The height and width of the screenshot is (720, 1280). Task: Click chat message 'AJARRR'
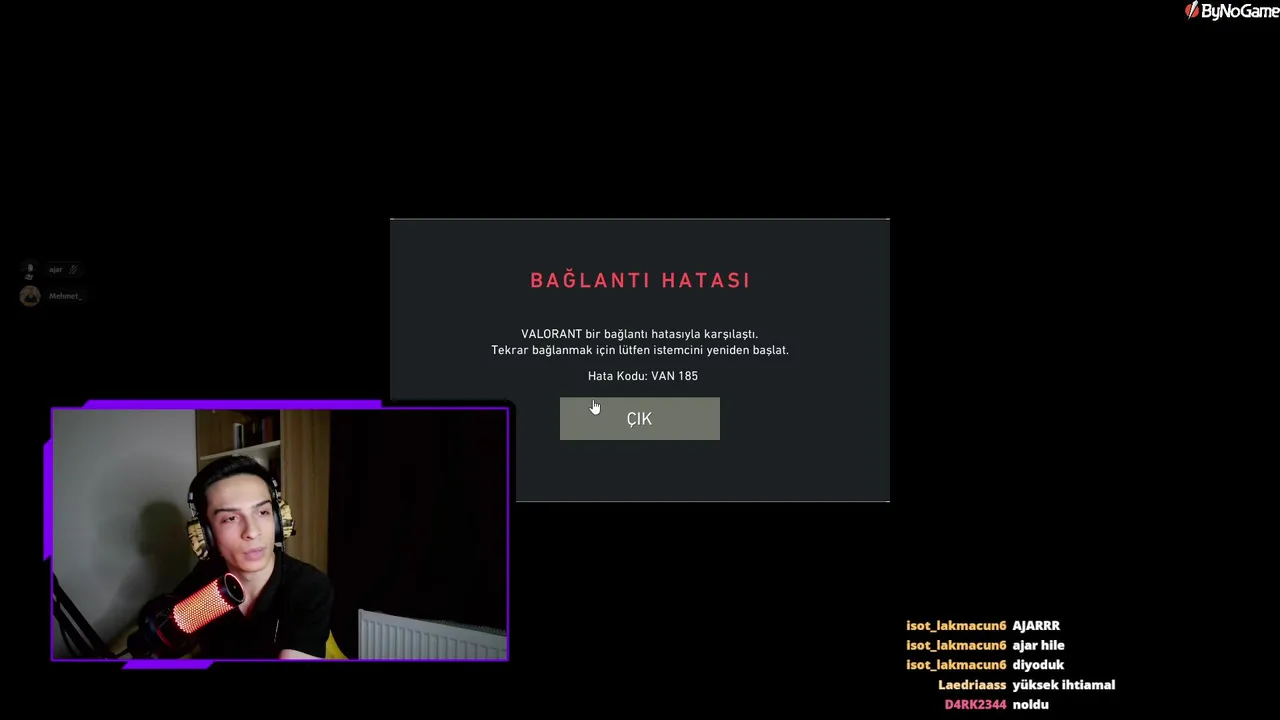tap(1036, 626)
